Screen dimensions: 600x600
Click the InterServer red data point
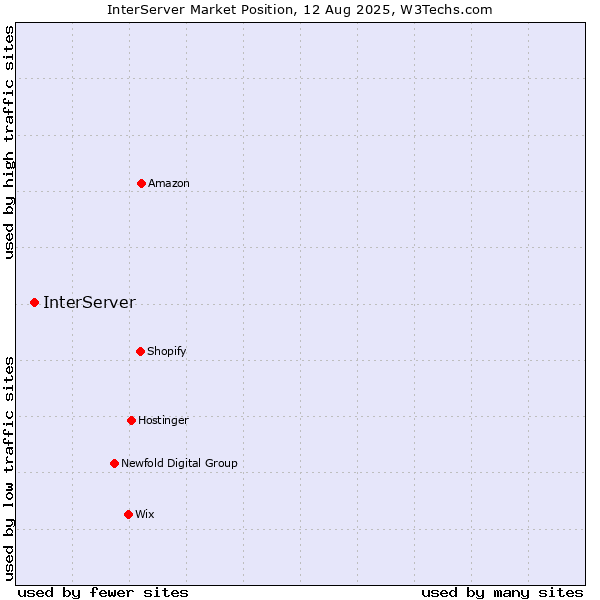34,303
